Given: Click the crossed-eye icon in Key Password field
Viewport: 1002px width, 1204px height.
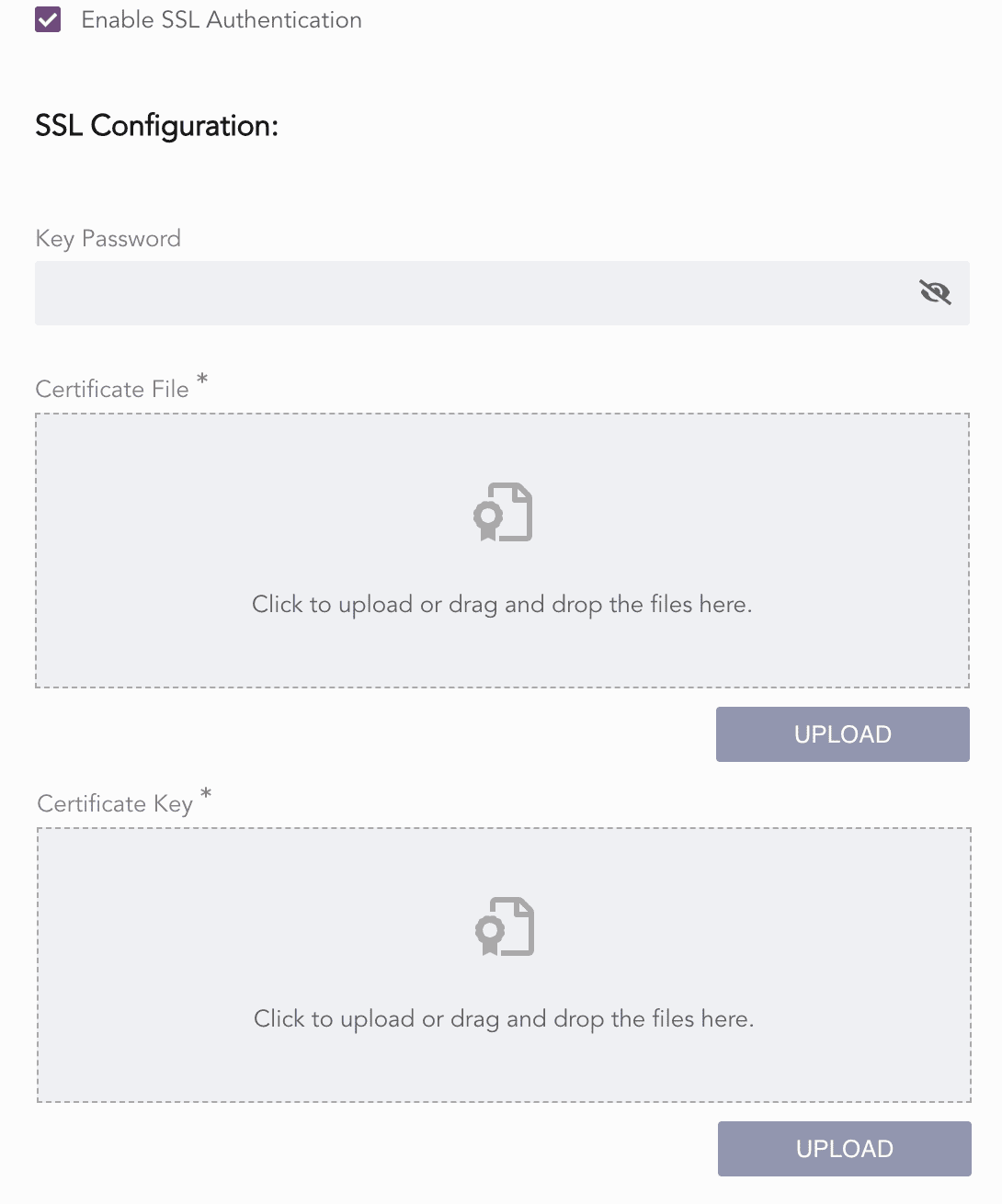Looking at the screenshot, I should [935, 292].
